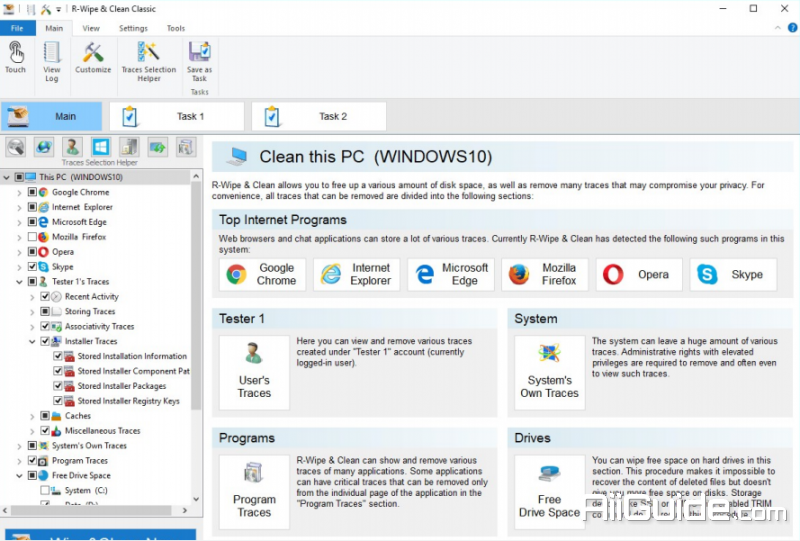
Task: Expand the System's Own Traces node
Action: click(19, 446)
